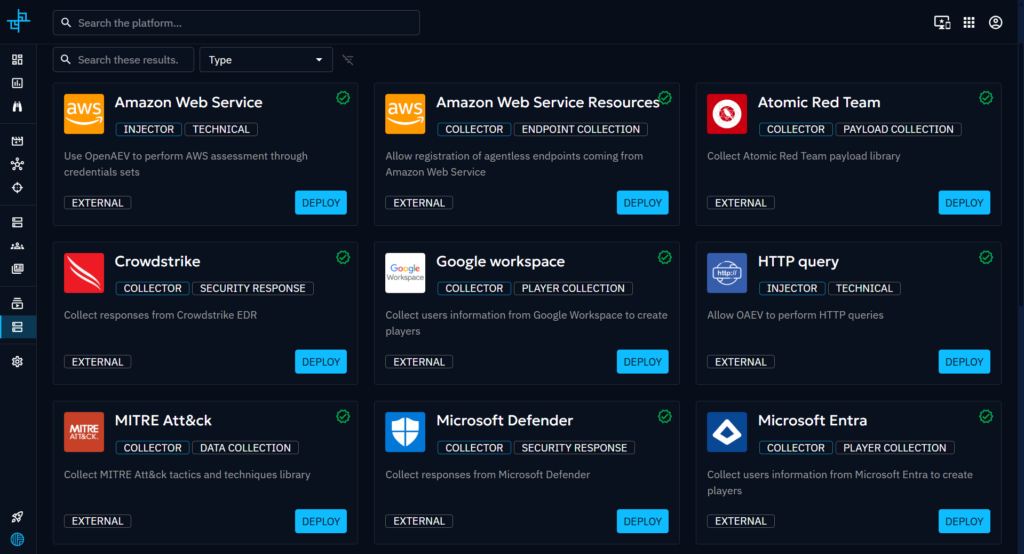Click the MITRE Att&ck logo thumbnail
This screenshot has height=554, width=1024.
(x=84, y=432)
